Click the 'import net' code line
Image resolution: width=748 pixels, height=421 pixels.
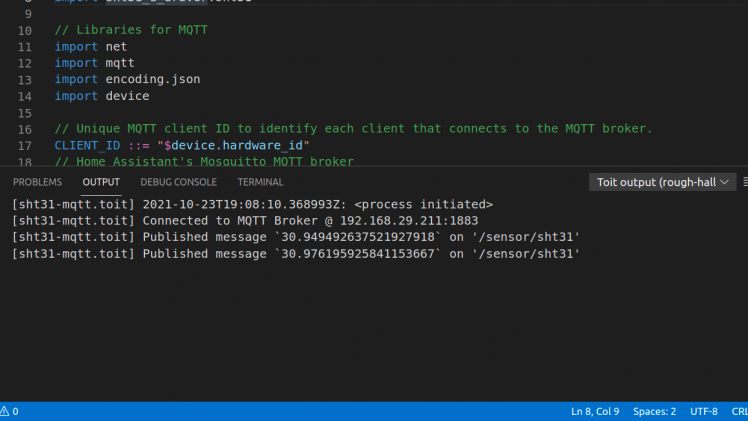(91, 46)
